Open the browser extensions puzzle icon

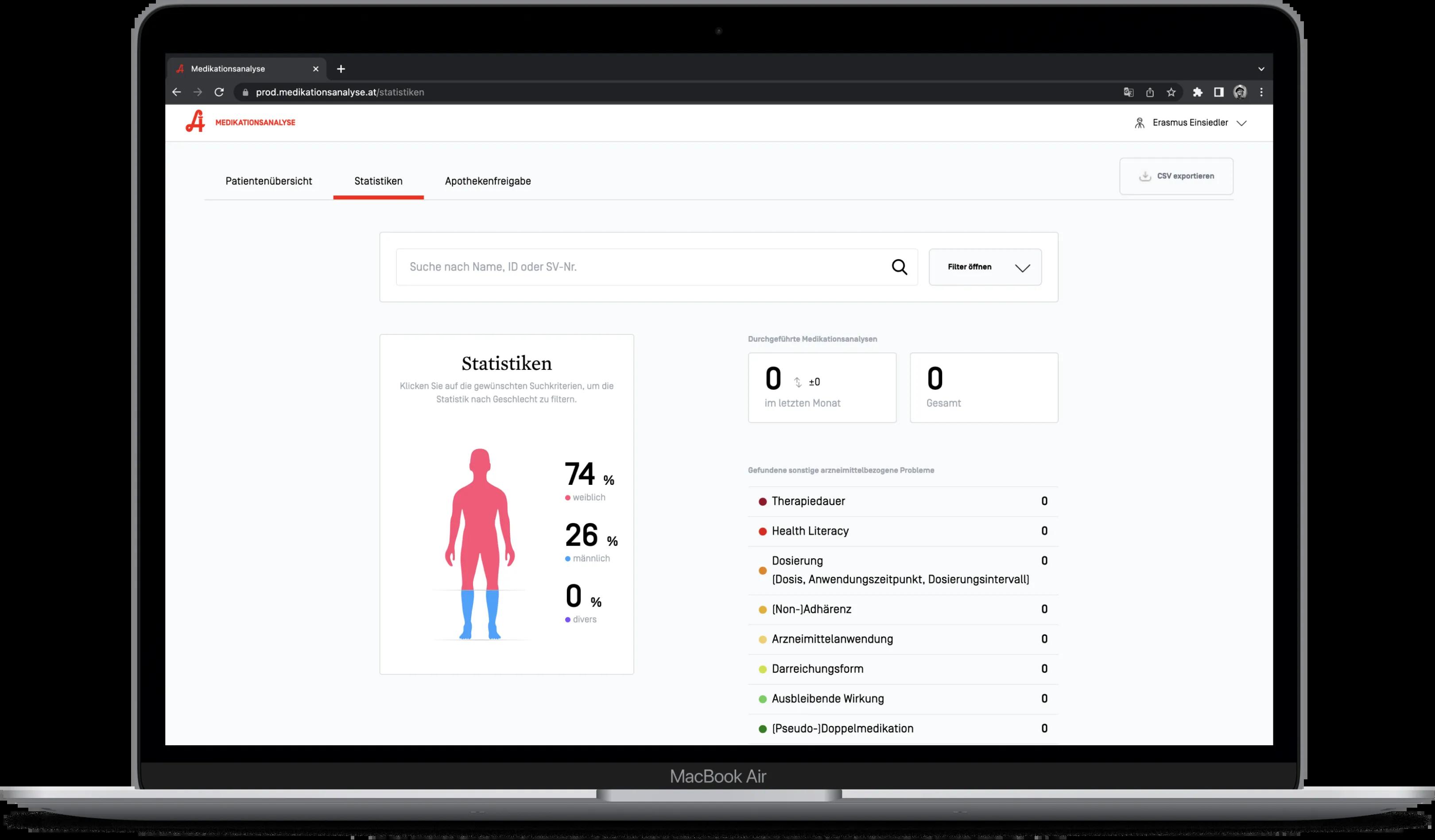point(1198,92)
